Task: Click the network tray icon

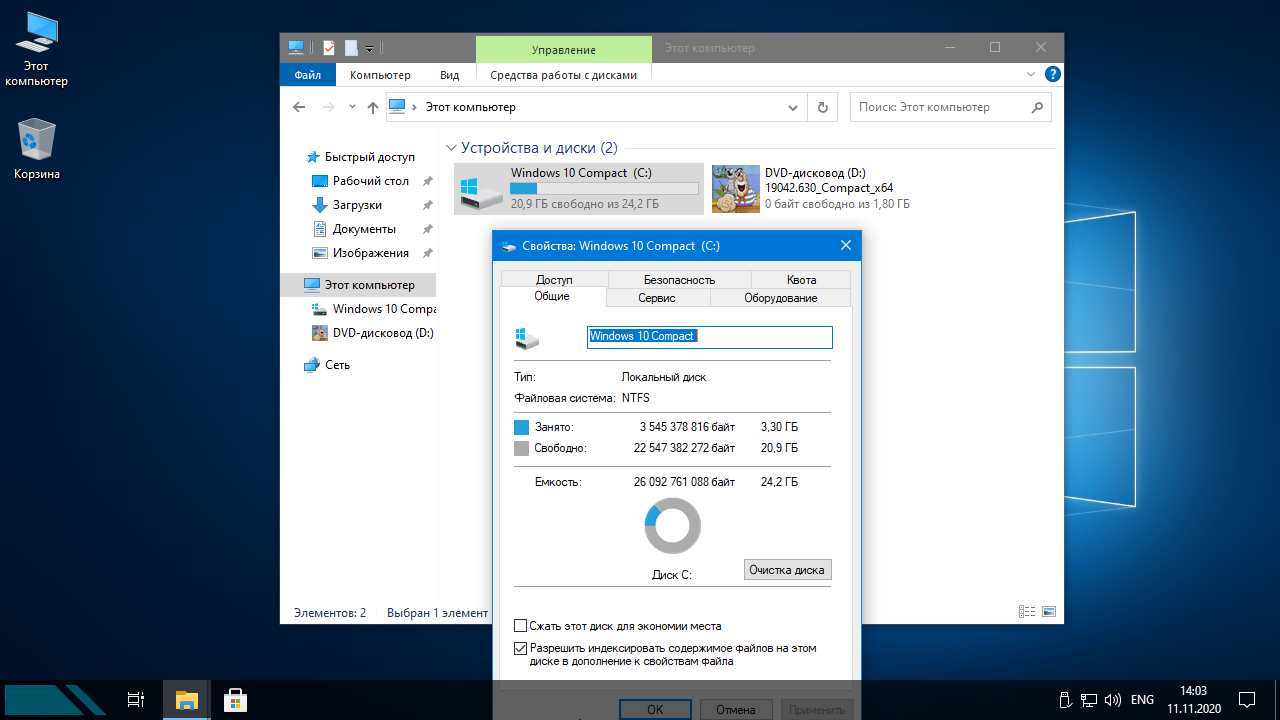Action: (x=1090, y=700)
